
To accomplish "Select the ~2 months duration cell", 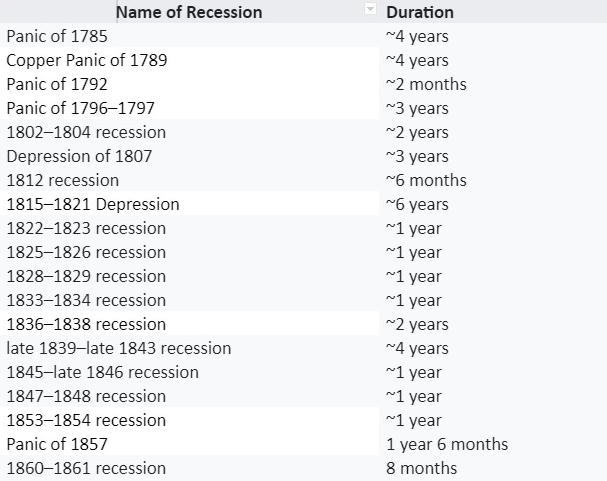I will click(x=426, y=84).
